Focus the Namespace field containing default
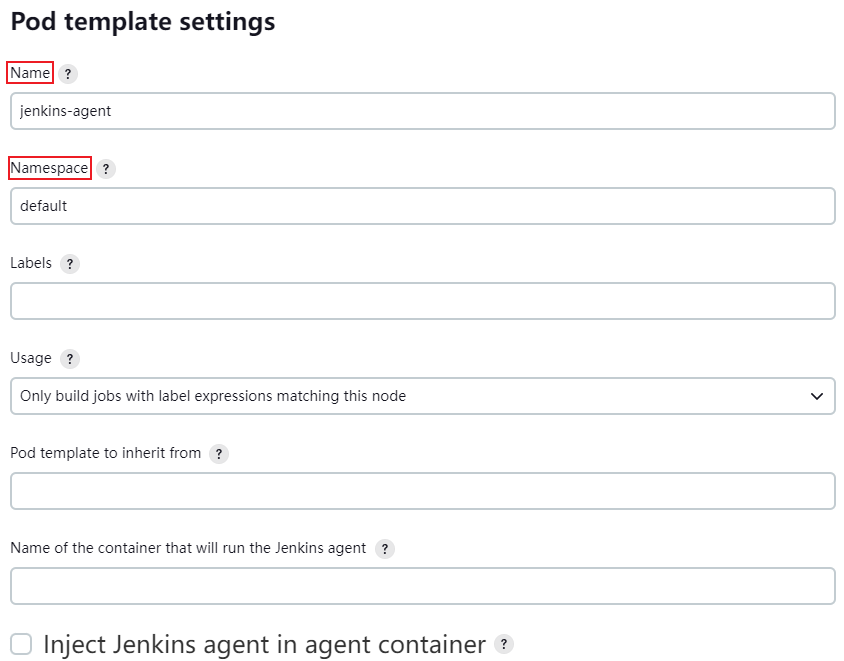844x661 pixels. (x=423, y=206)
